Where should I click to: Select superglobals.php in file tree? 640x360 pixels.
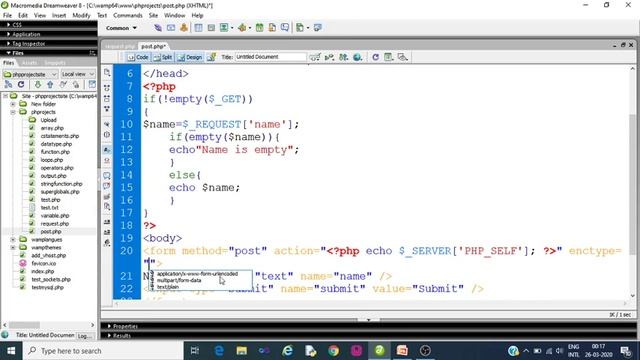[x=60, y=192]
